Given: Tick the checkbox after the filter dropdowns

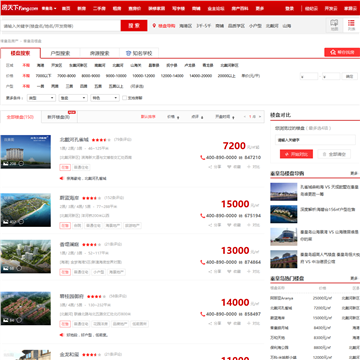Looking at the screenshot, I should [124, 98].
